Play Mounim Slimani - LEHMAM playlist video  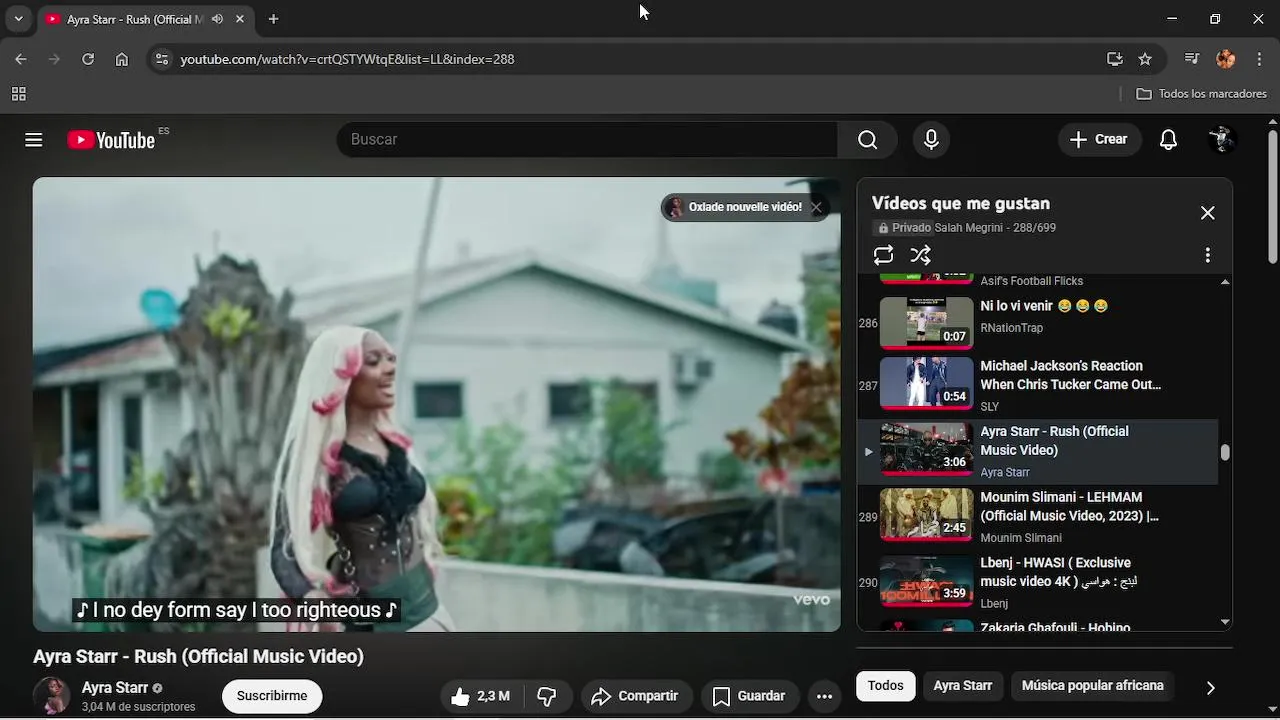point(1038,517)
